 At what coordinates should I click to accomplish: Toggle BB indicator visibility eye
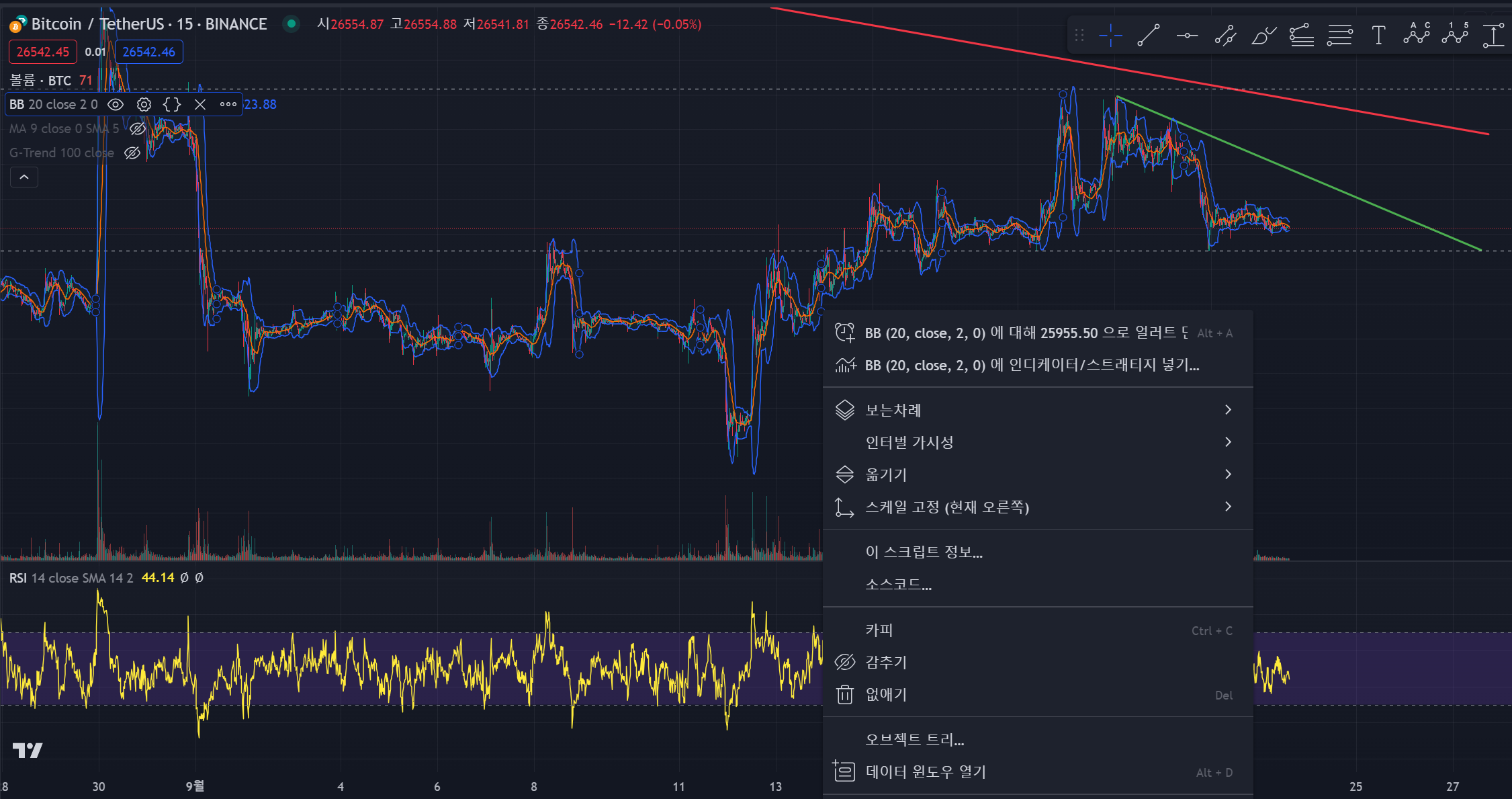116,104
